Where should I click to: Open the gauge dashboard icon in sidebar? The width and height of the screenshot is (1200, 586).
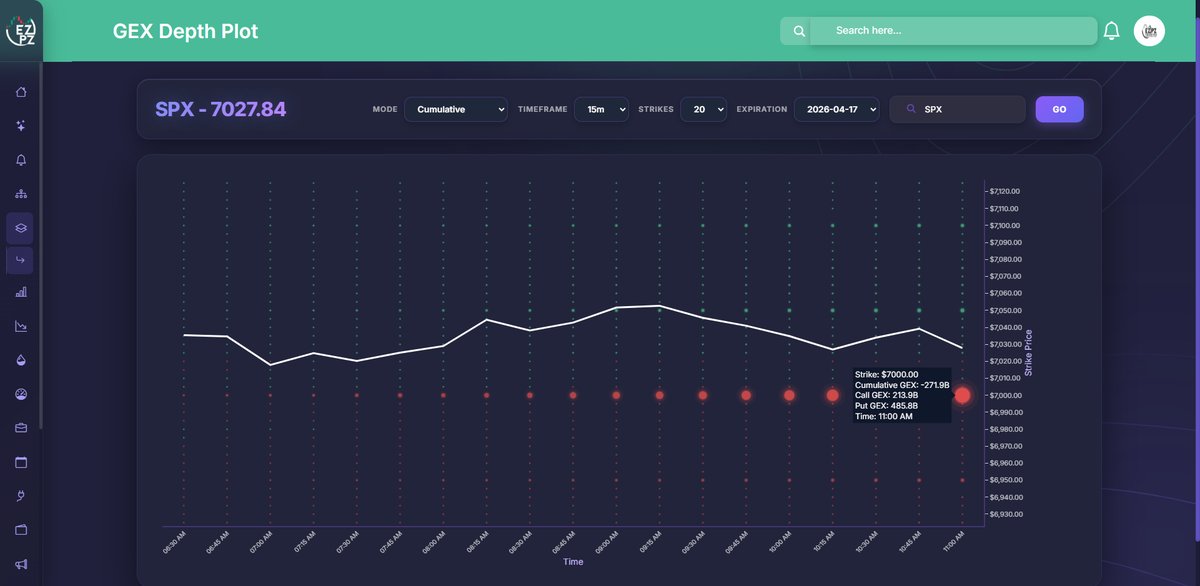[21, 394]
